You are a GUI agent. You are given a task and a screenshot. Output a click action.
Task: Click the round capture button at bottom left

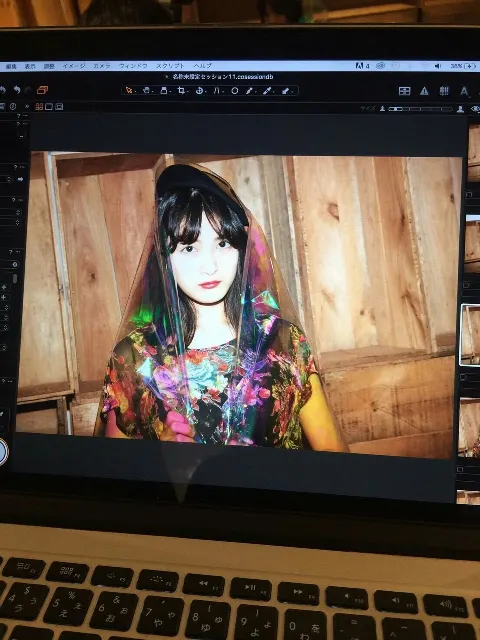[2, 451]
